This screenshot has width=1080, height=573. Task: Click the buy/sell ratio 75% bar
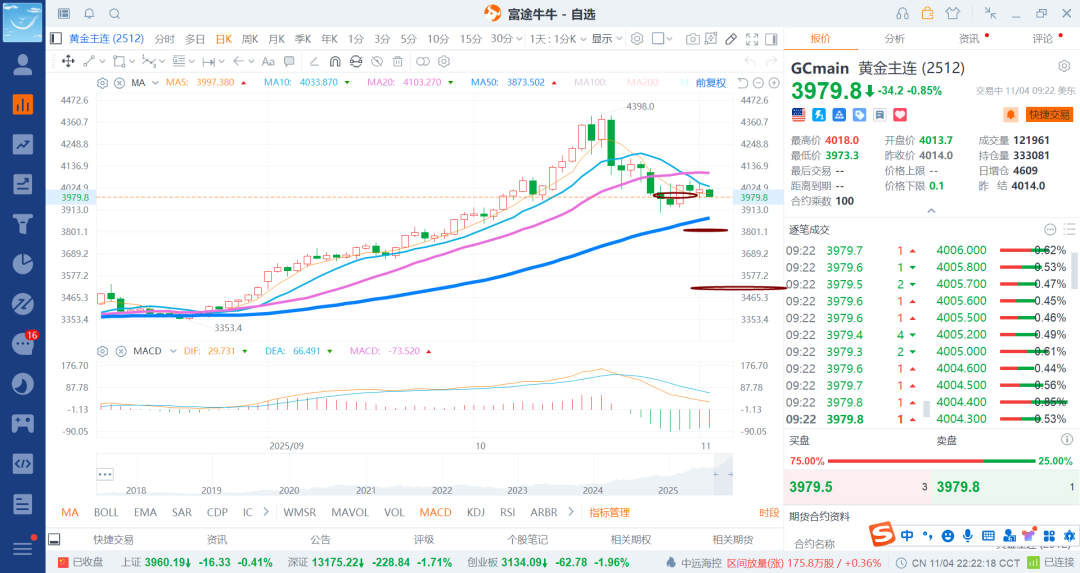point(931,461)
